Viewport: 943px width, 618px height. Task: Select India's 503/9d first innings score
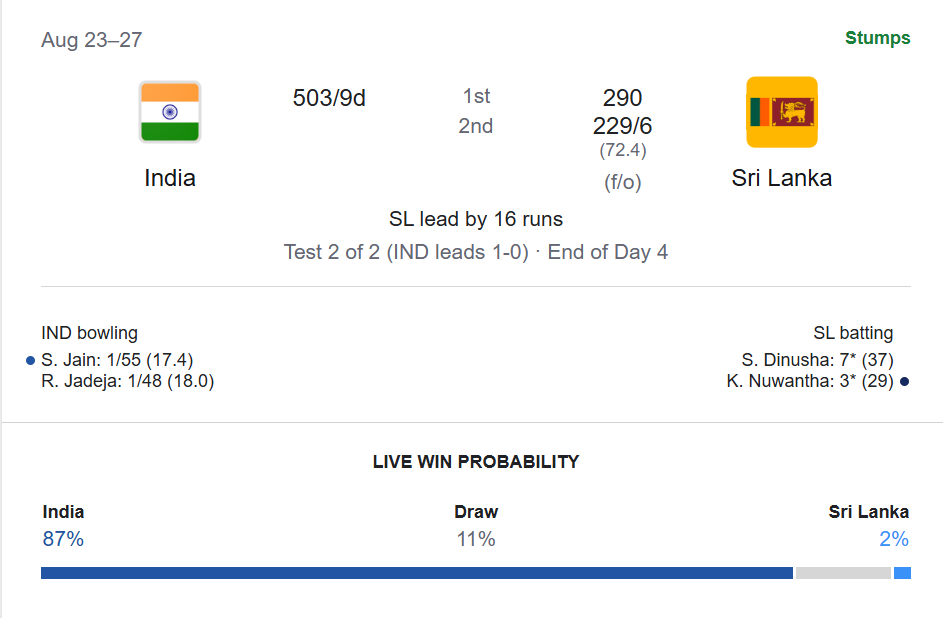pos(329,98)
